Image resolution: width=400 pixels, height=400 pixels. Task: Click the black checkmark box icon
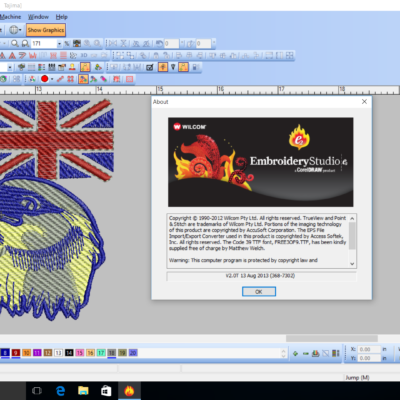point(150,67)
